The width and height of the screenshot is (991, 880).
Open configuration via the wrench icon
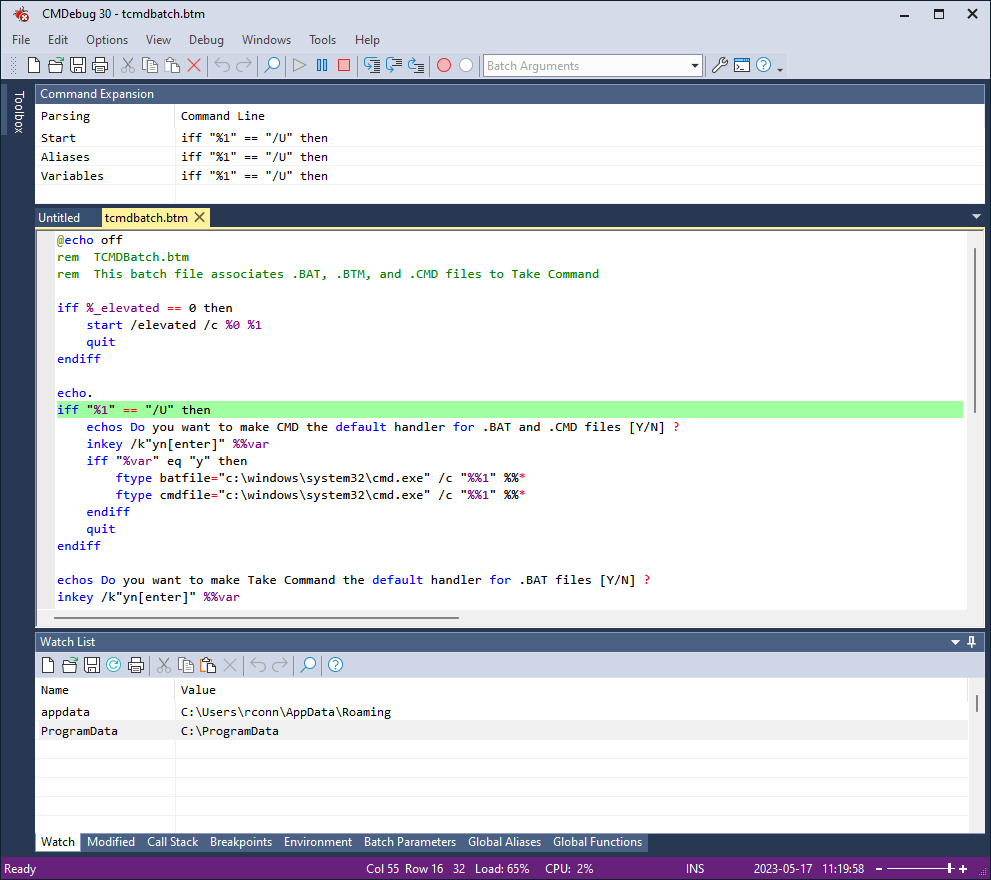pyautogui.click(x=719, y=65)
